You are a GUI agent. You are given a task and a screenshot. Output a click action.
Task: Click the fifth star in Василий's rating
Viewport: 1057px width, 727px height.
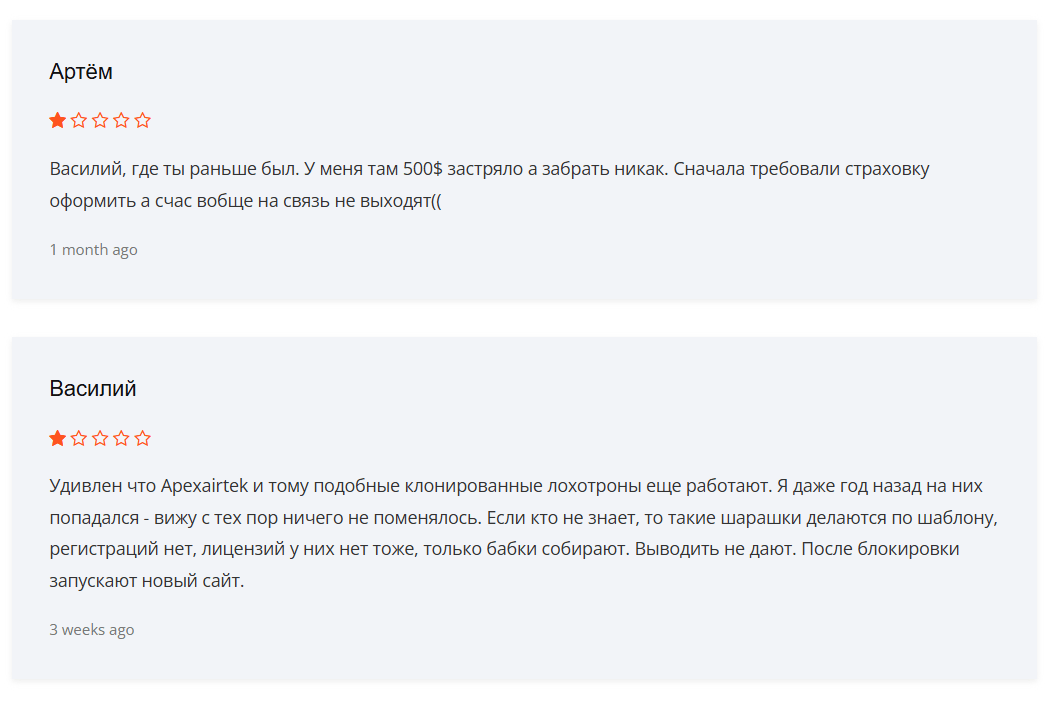coord(143,438)
